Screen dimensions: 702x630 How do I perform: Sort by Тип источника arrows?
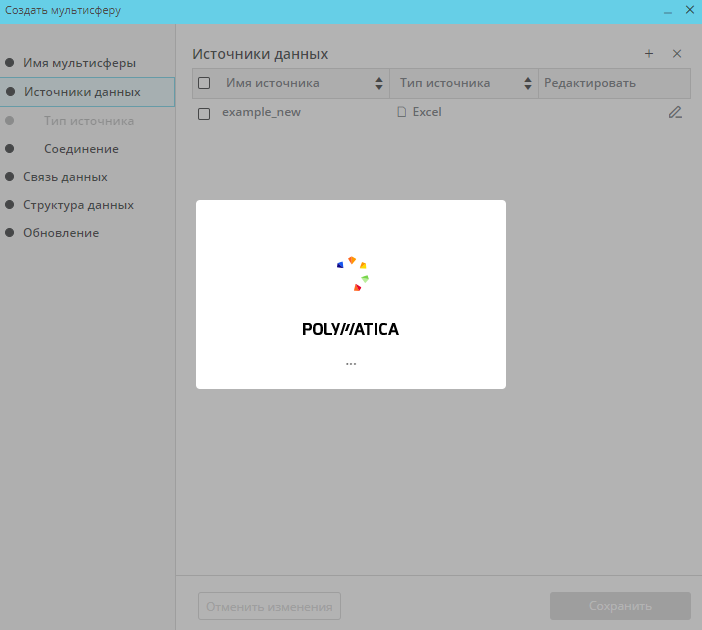(528, 83)
